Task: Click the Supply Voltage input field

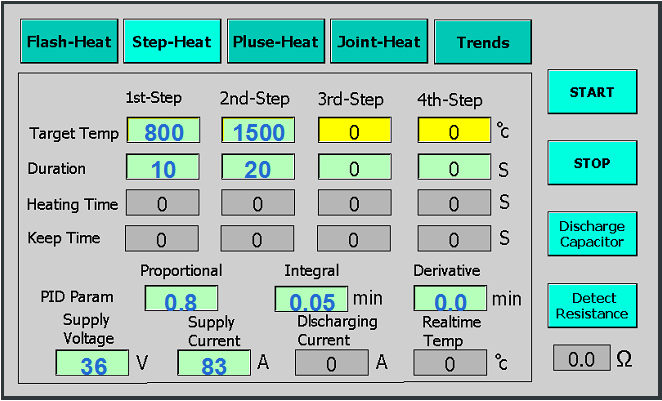Action: [x=92, y=364]
